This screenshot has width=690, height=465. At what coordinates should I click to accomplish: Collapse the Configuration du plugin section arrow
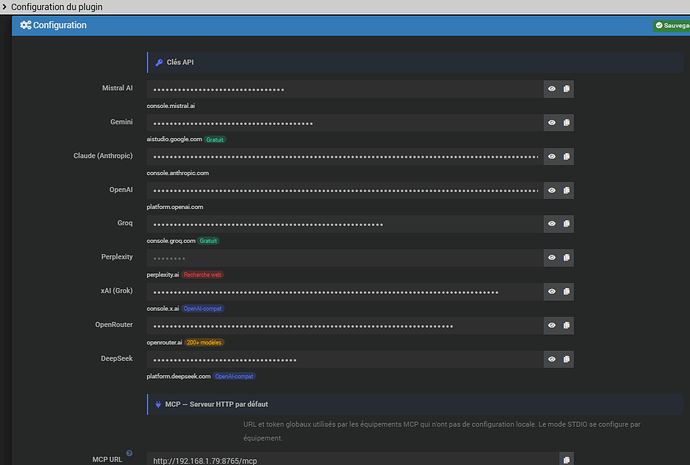[4, 7]
